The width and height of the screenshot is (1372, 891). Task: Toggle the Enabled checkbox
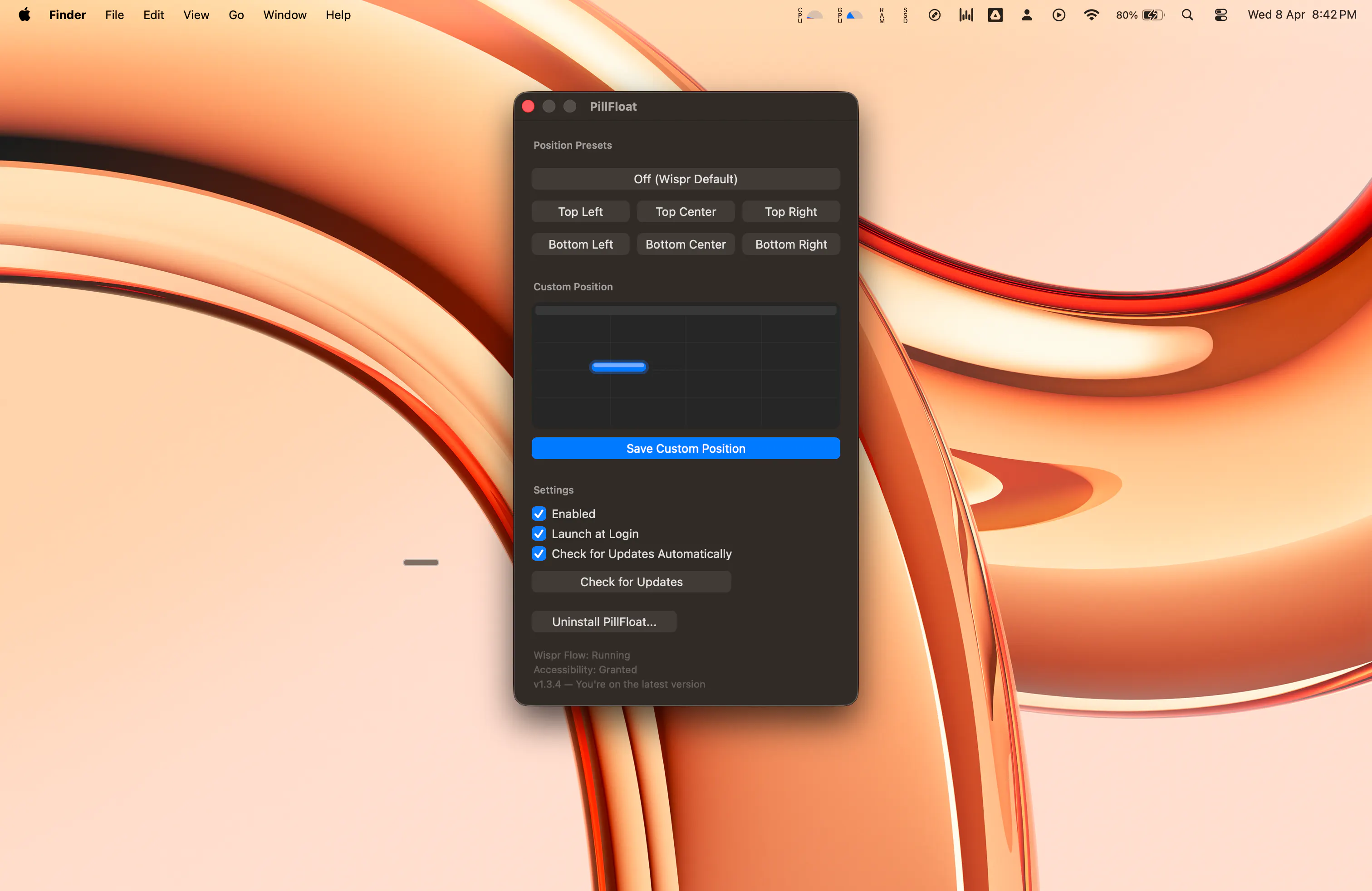point(539,514)
